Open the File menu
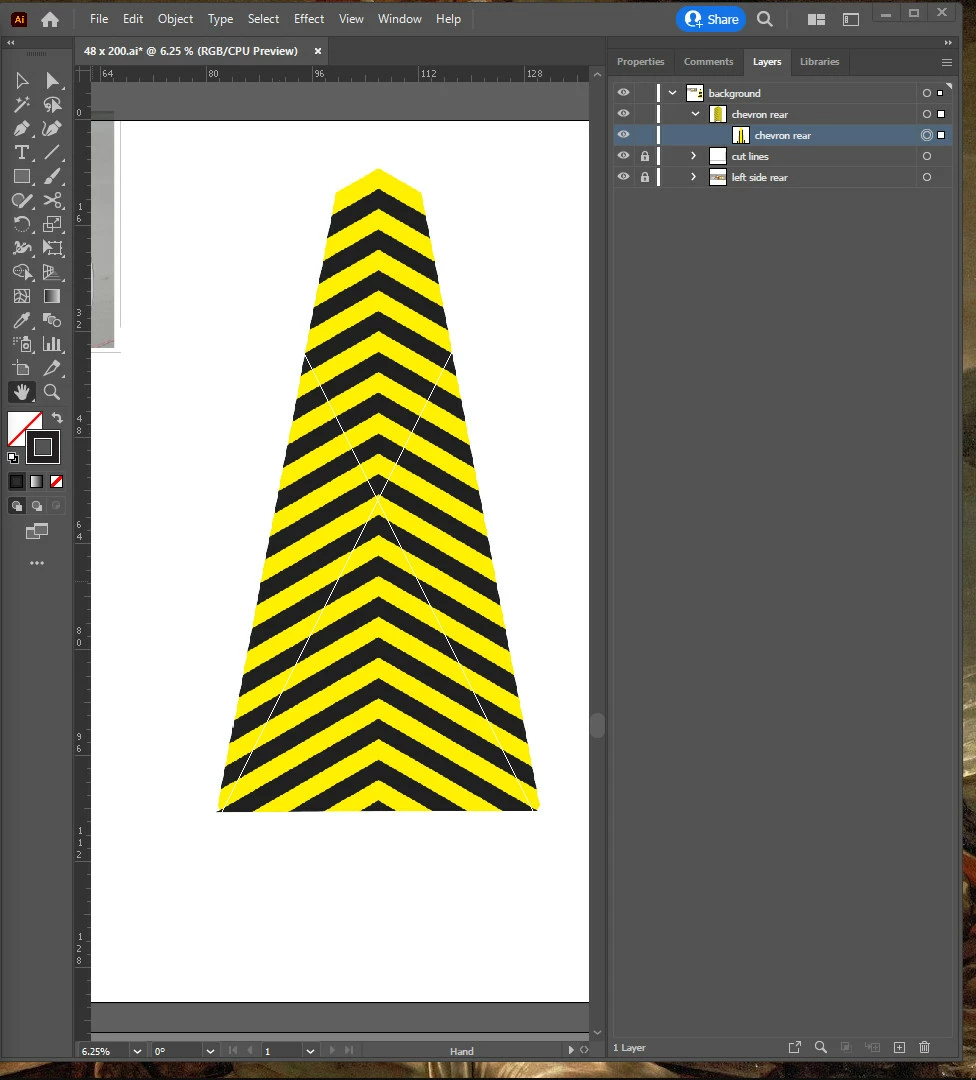976x1080 pixels. tap(99, 19)
